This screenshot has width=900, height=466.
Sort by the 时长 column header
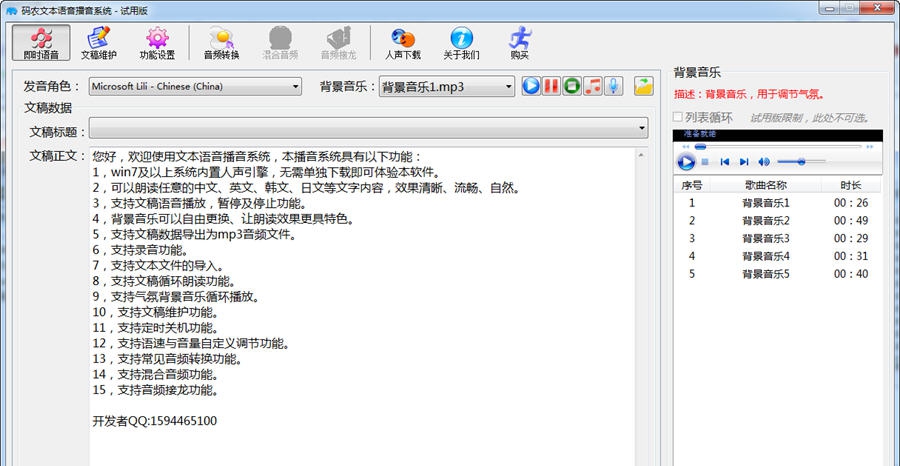[851, 185]
